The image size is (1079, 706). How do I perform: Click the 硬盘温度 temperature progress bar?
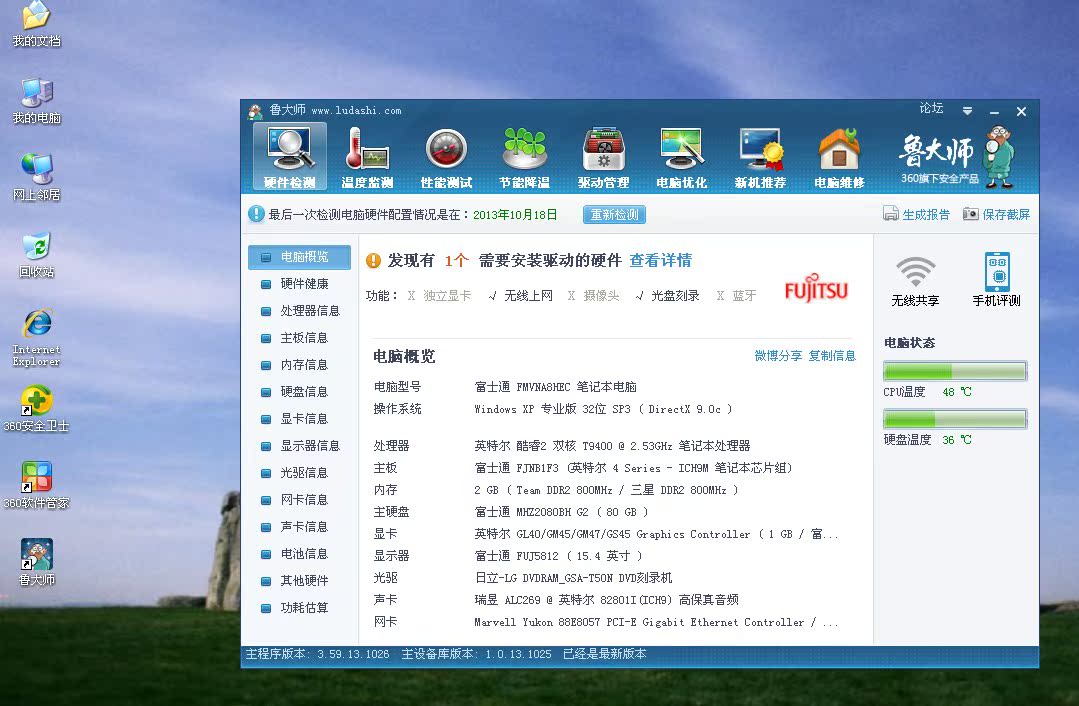tap(955, 419)
